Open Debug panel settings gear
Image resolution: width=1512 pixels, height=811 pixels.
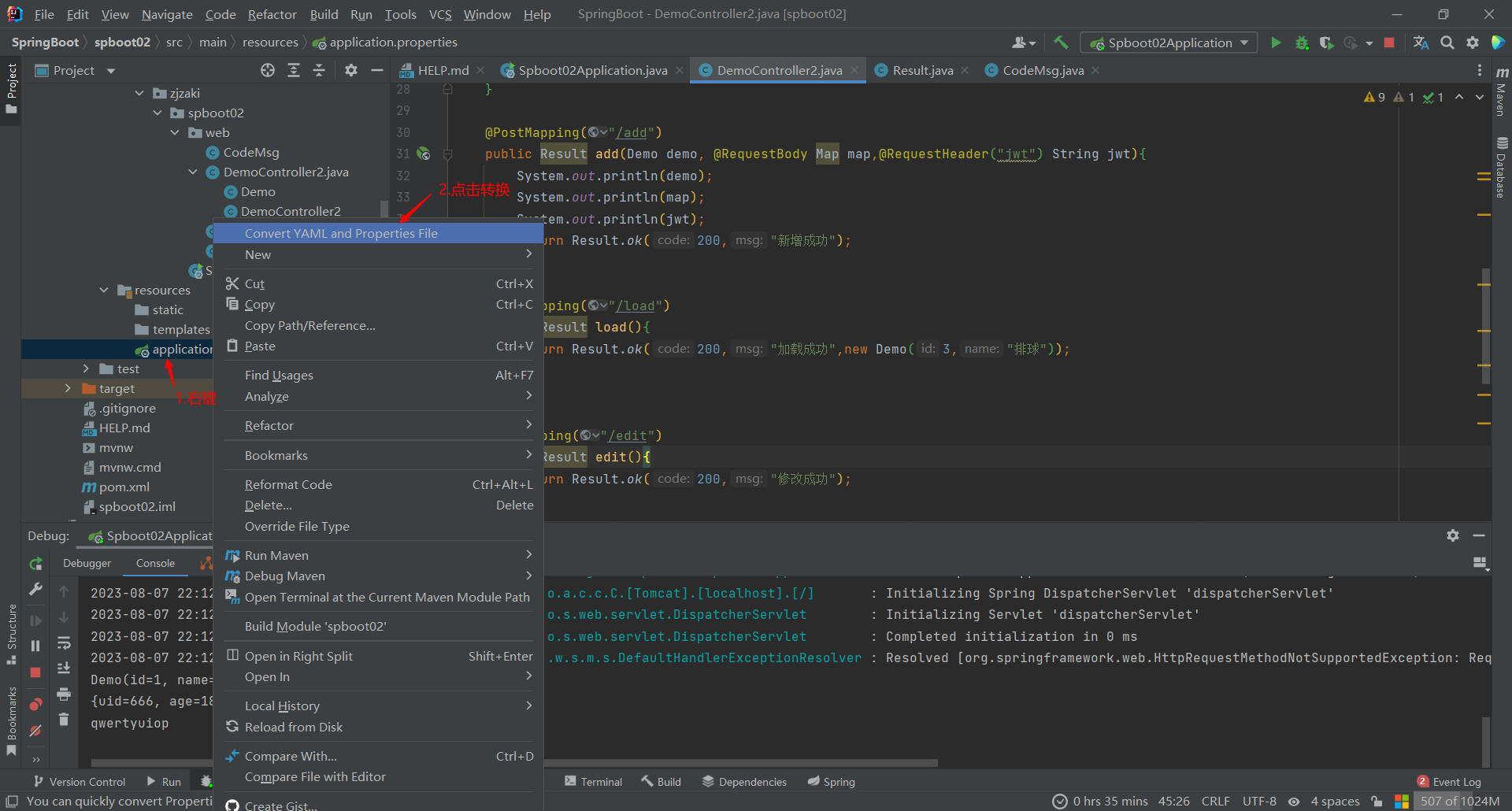pyautogui.click(x=1453, y=535)
